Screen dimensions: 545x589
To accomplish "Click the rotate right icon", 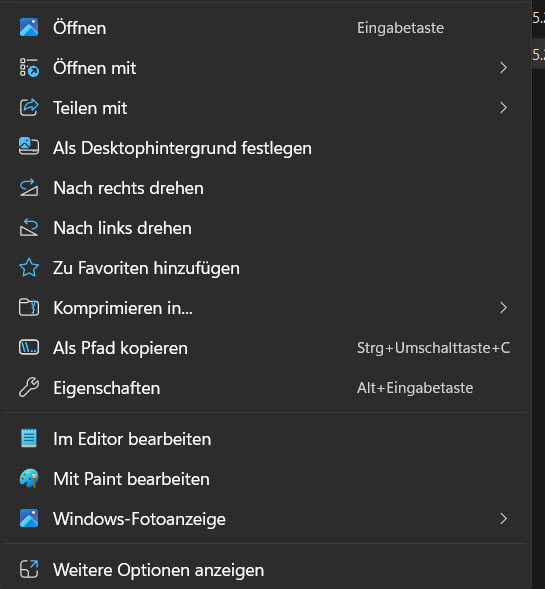I will pos(29,187).
